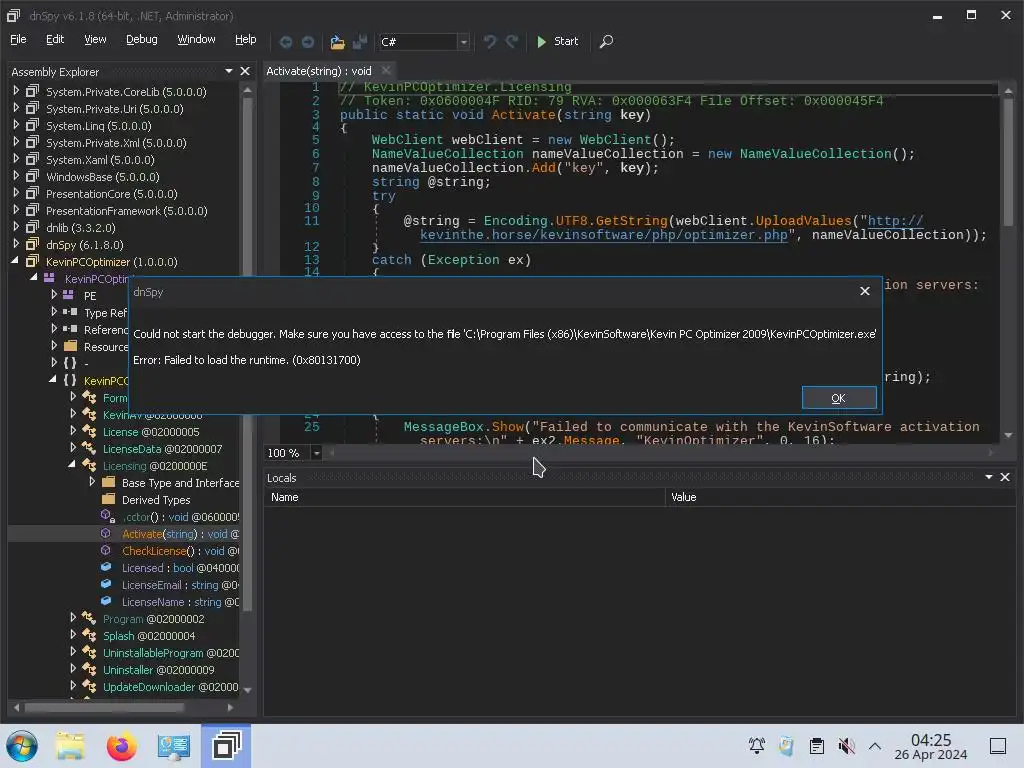Viewport: 1024px width, 768px height.
Task: Open File Explorer from the taskbar
Action: click(70, 746)
